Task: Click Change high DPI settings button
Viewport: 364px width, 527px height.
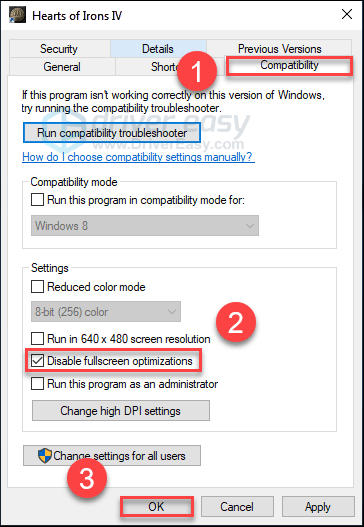Action: click(121, 411)
